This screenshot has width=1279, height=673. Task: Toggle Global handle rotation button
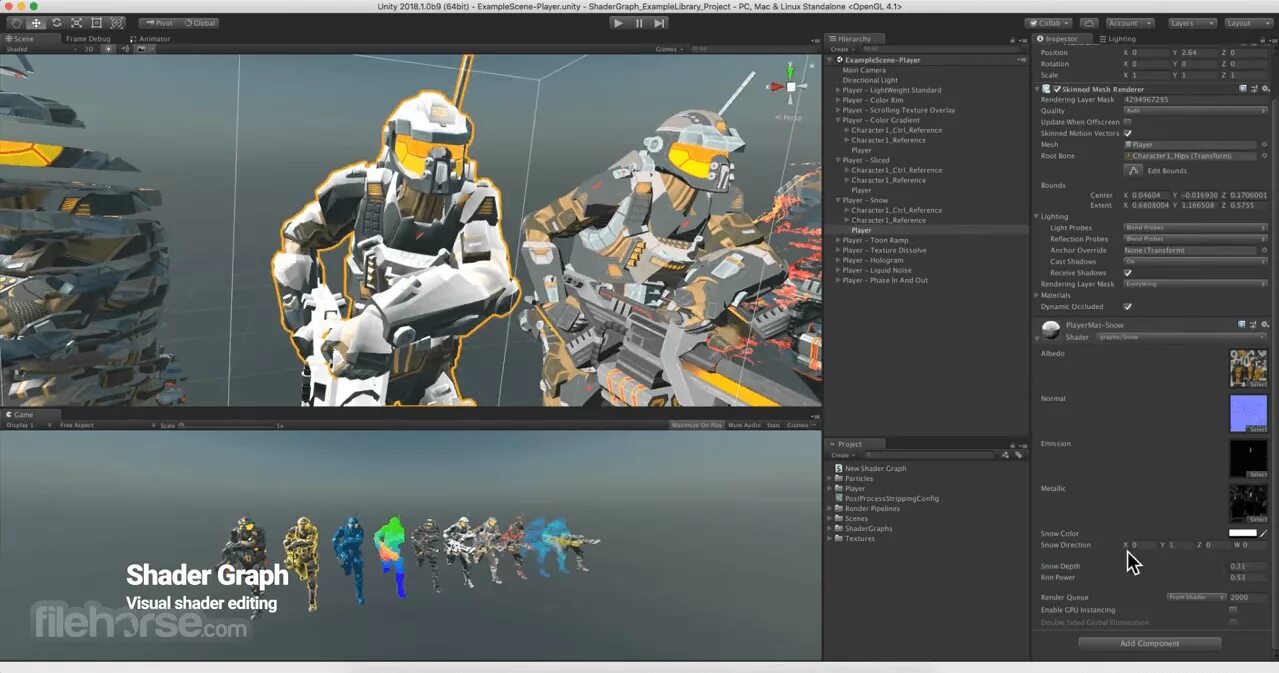pos(201,23)
